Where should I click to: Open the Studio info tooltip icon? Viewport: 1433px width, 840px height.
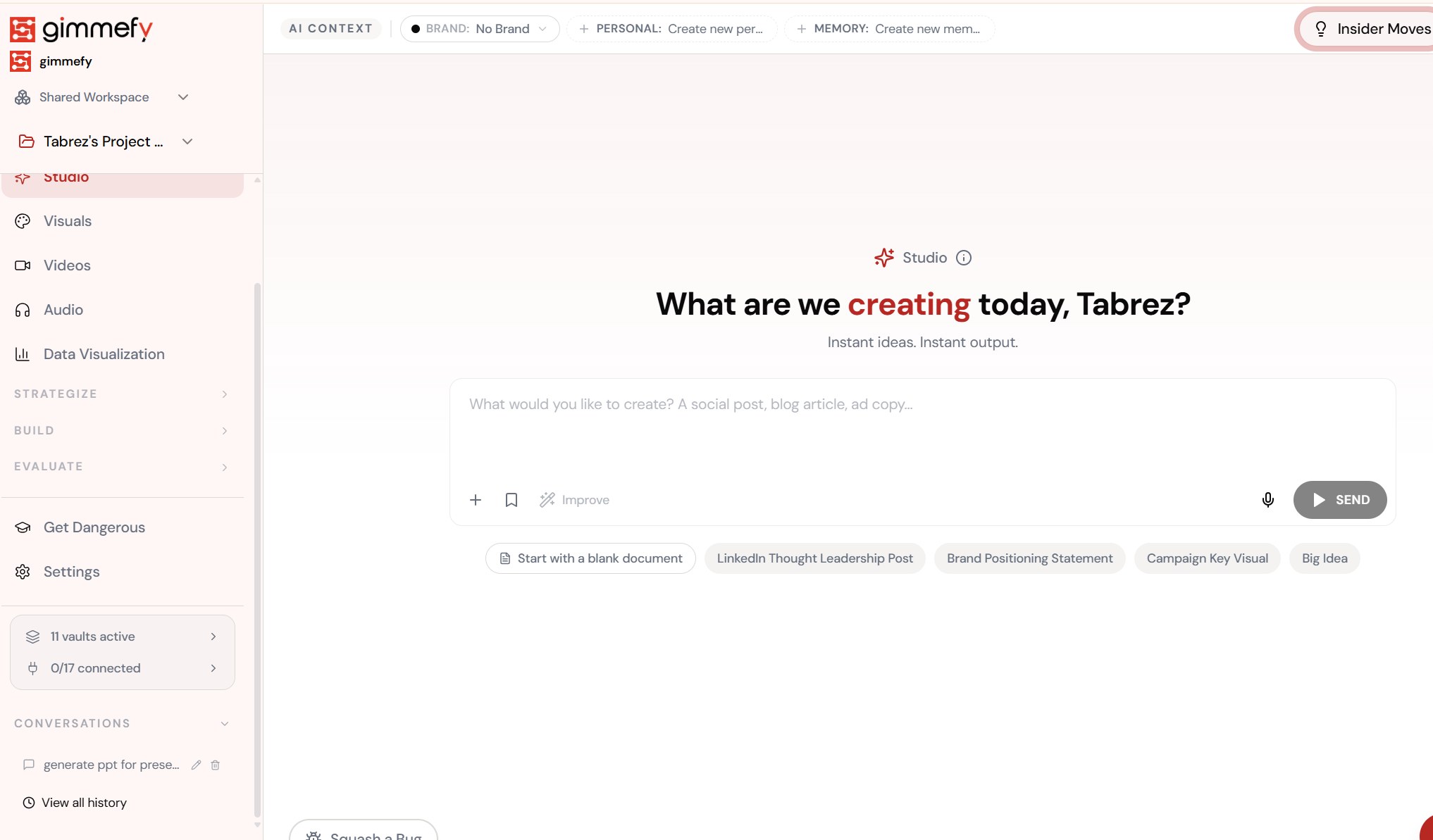click(x=964, y=257)
